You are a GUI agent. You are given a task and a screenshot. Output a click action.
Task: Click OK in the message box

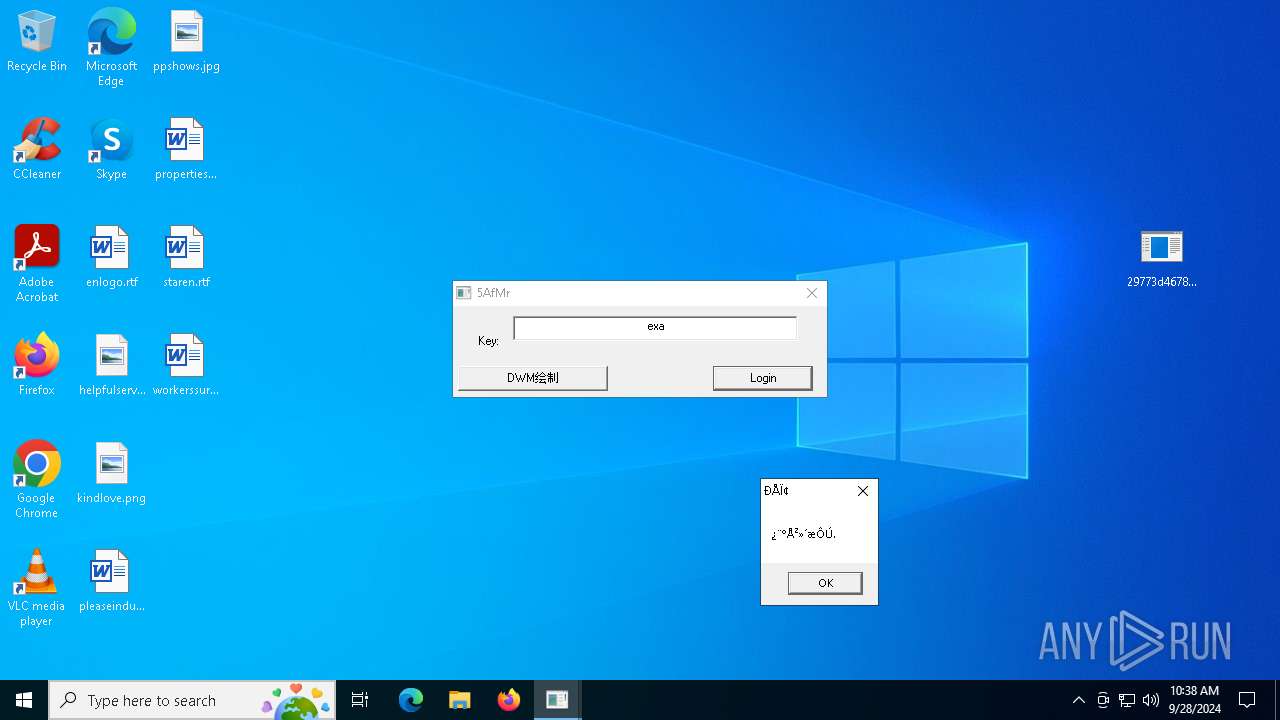[x=825, y=583]
